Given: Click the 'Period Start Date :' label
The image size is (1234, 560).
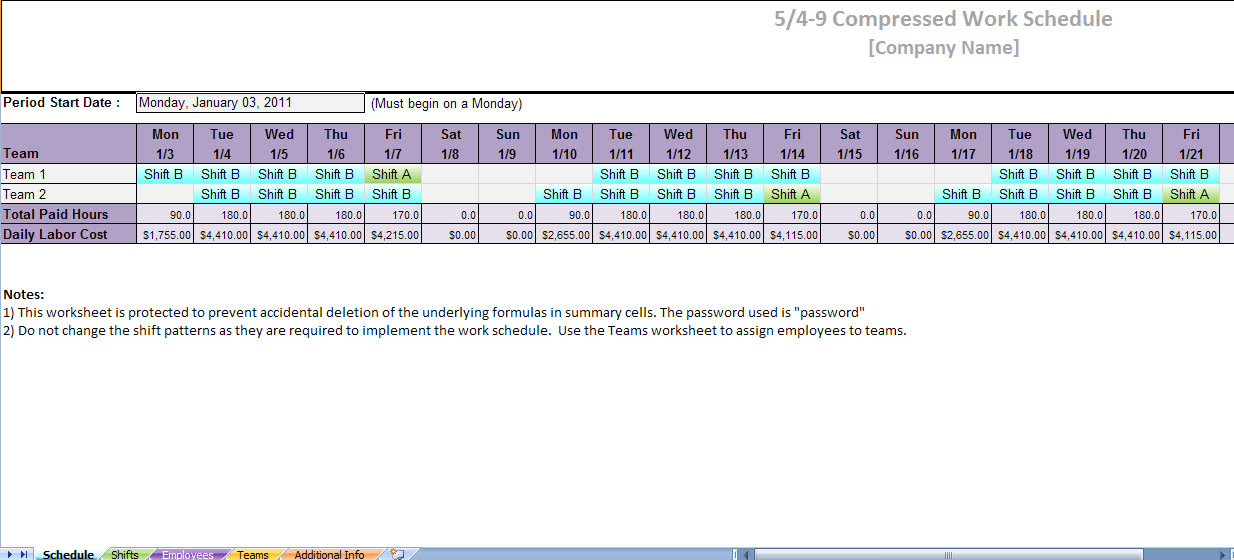Looking at the screenshot, I should [x=62, y=103].
